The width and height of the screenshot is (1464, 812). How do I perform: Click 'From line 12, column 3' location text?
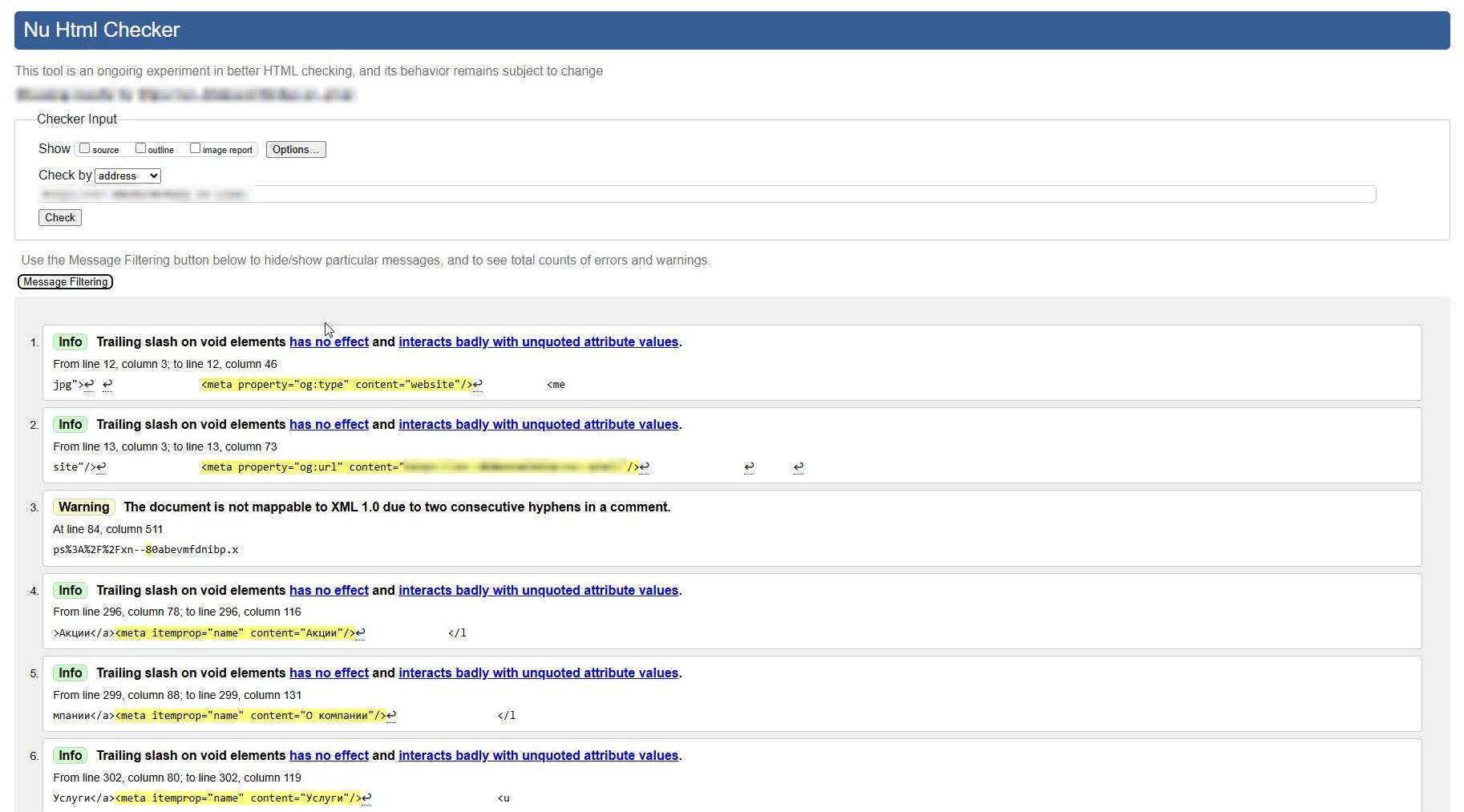point(165,364)
